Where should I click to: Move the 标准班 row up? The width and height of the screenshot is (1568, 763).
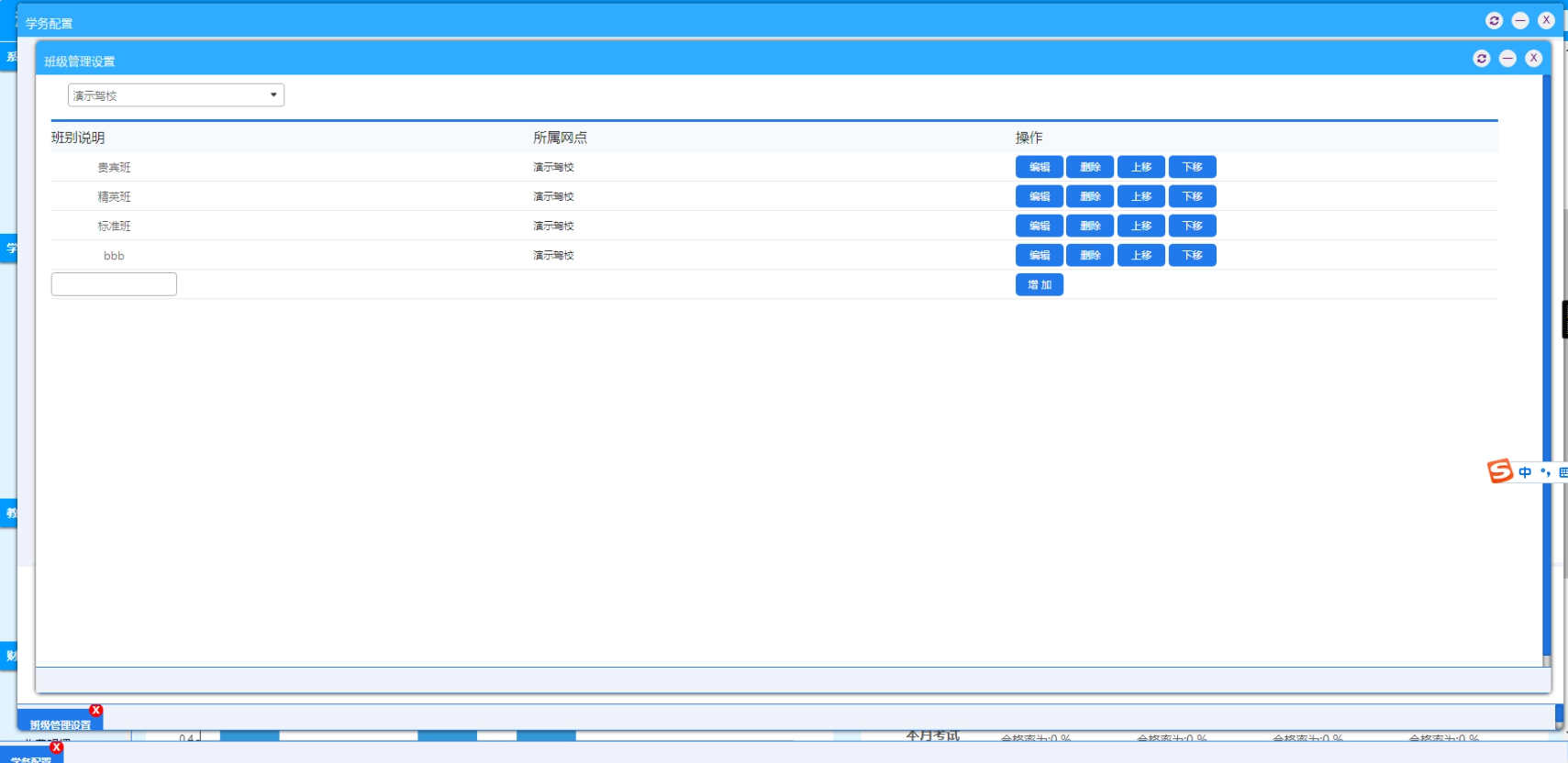pos(1140,226)
